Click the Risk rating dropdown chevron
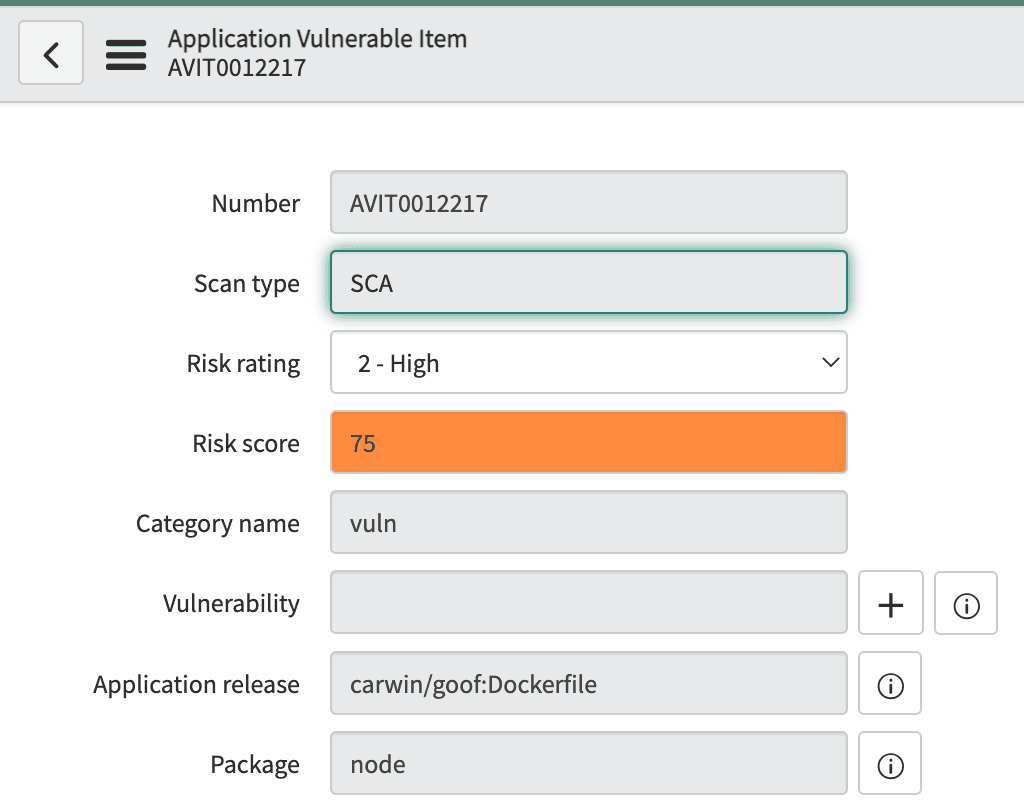Viewport: 1024px width, 806px height. point(830,362)
